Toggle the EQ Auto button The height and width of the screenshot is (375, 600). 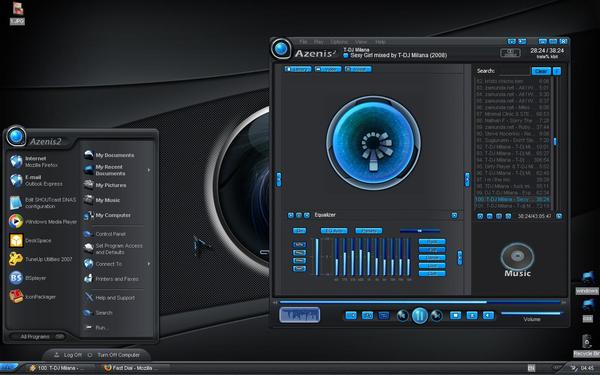pos(334,231)
